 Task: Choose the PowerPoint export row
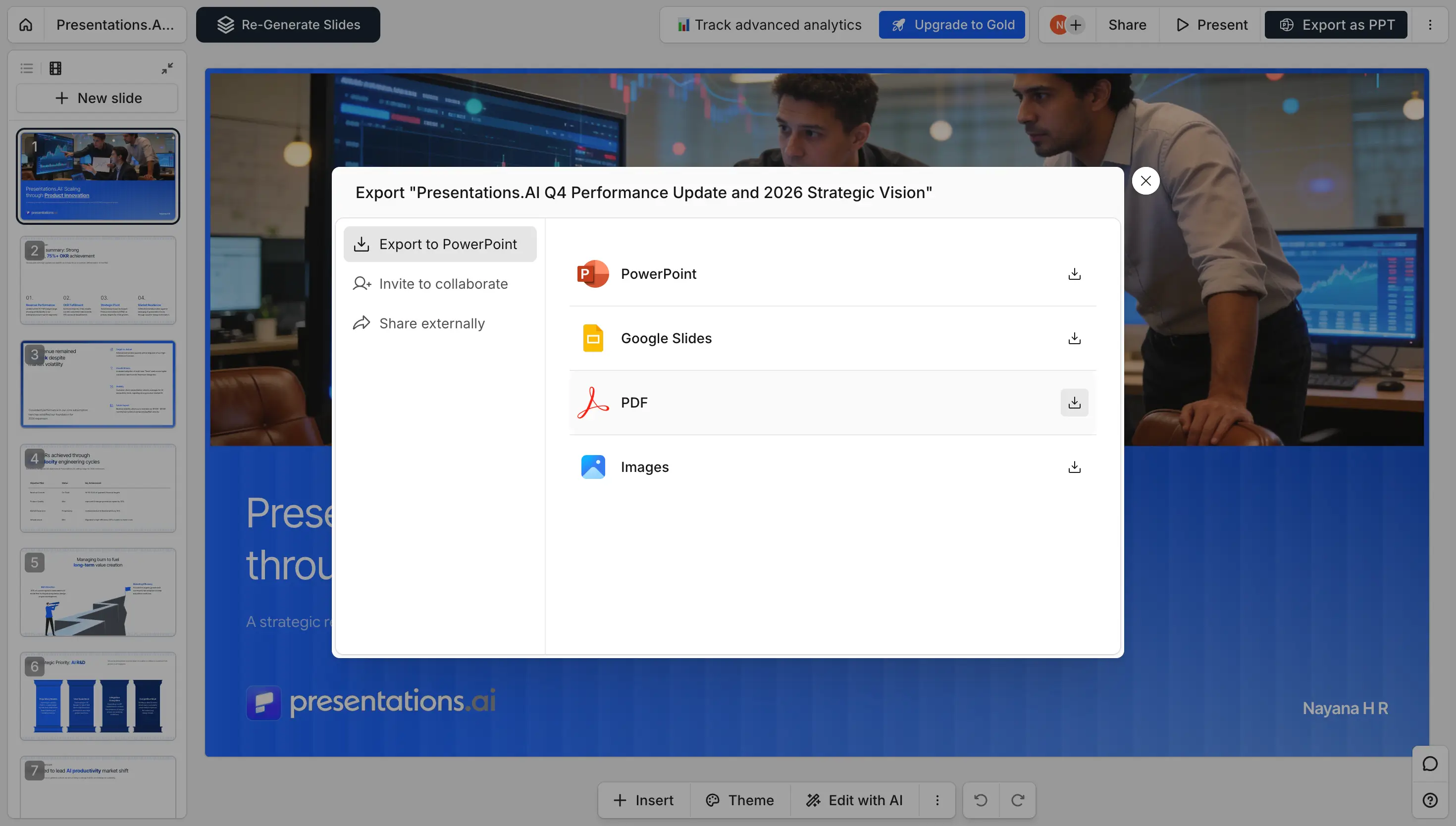tap(832, 274)
